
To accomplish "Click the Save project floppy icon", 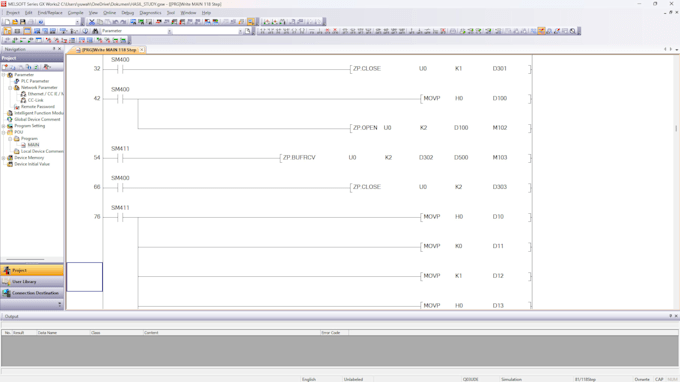I will coord(23,22).
